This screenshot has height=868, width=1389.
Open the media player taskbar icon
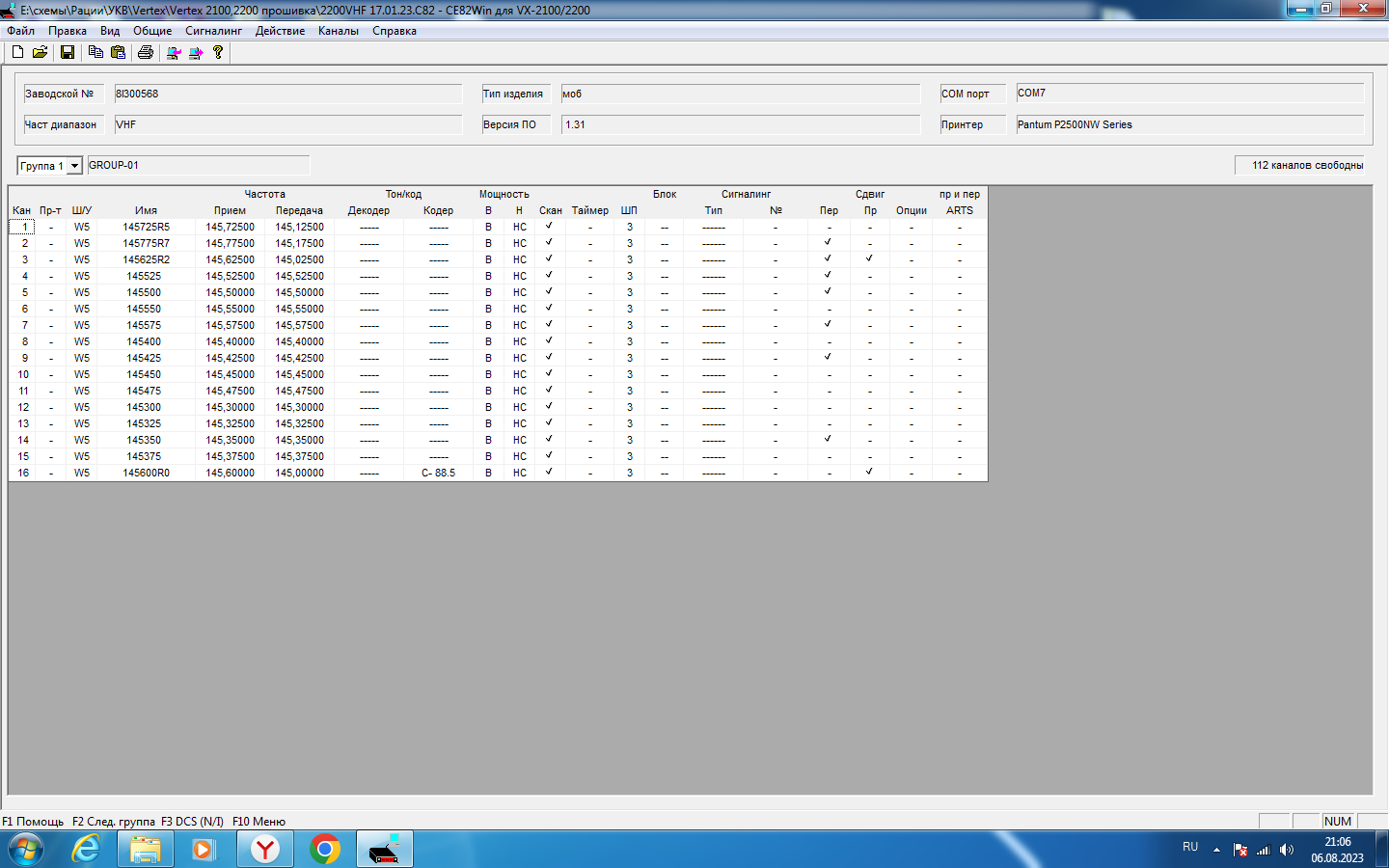pos(204,850)
